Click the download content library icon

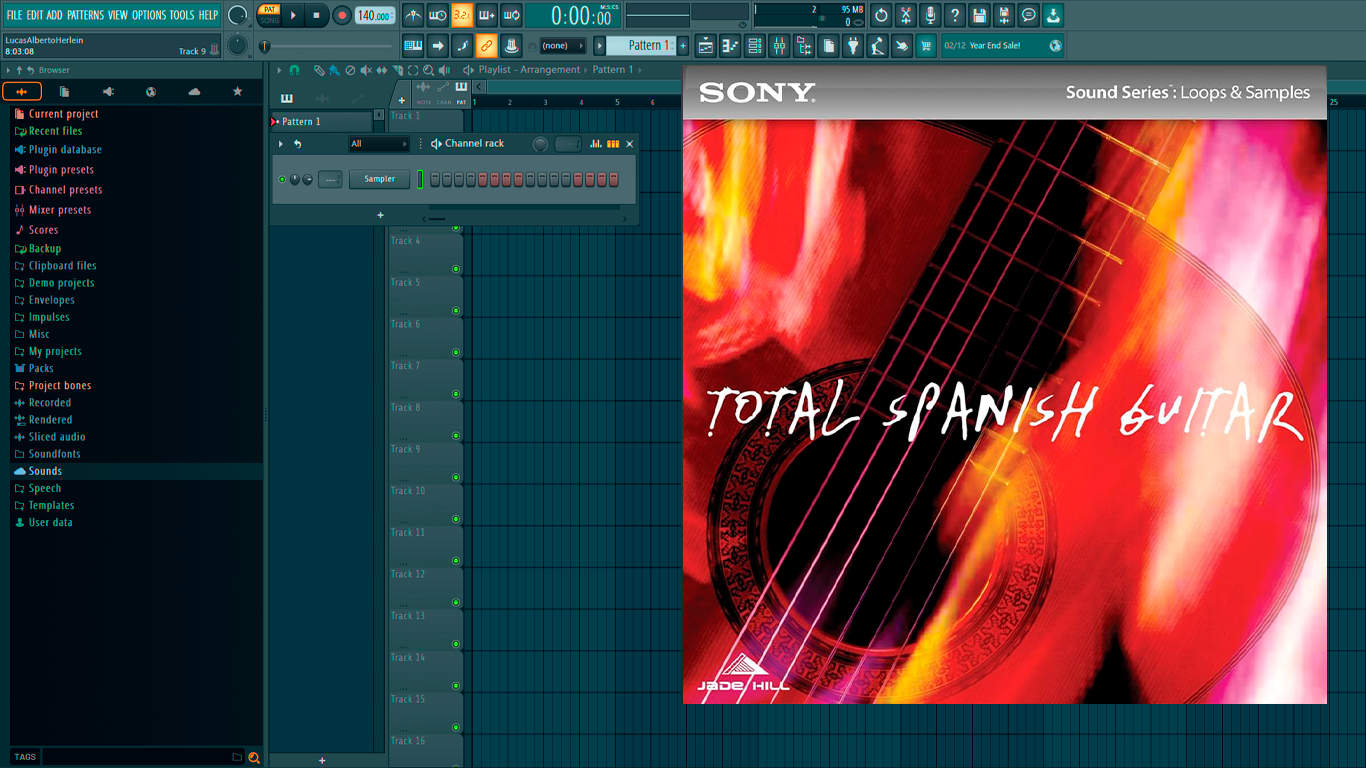(1053, 15)
